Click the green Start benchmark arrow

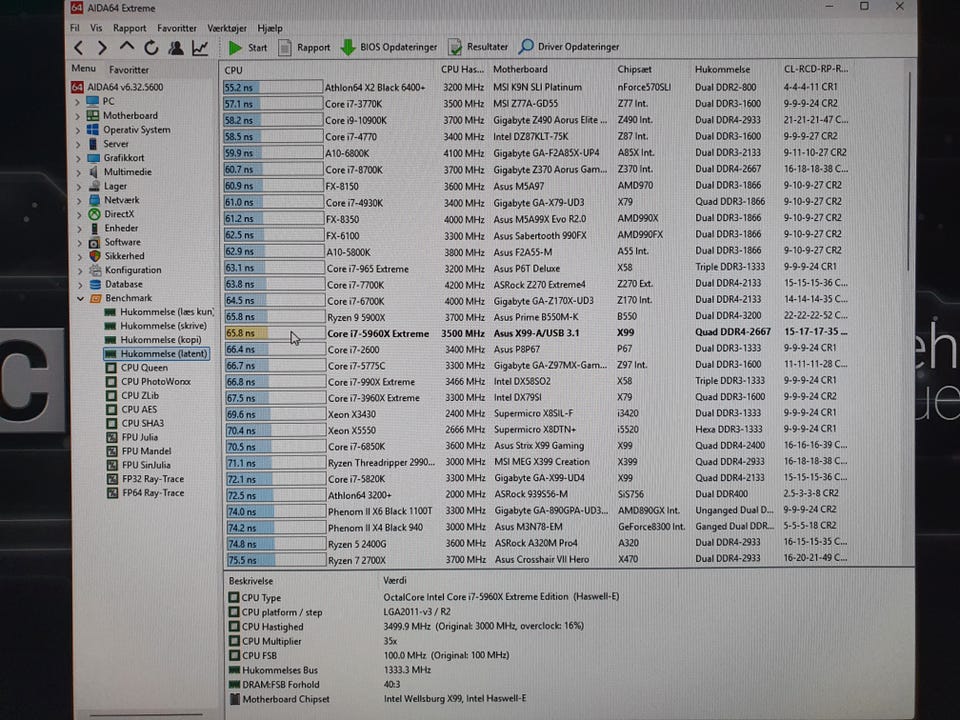236,47
